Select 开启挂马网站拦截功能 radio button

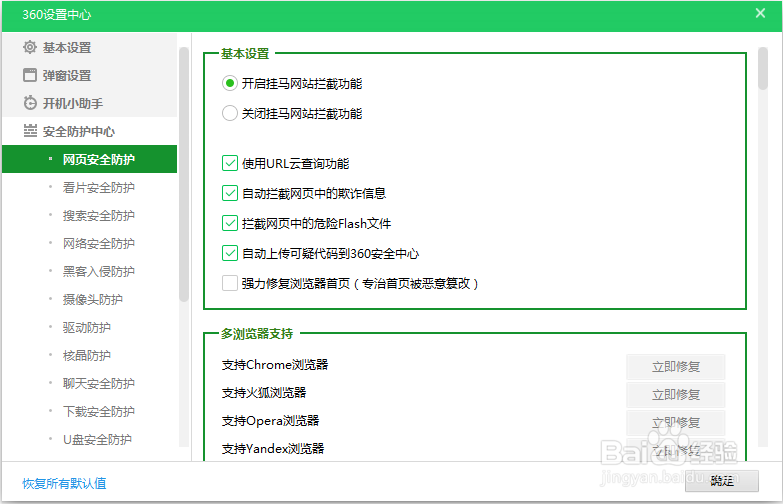pos(229,83)
